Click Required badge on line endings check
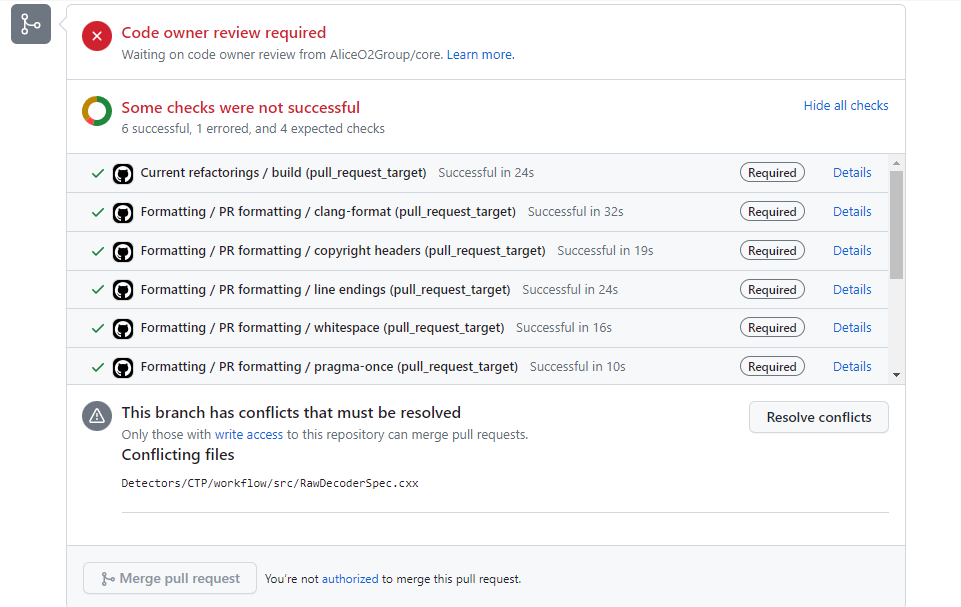This screenshot has width=961, height=607. 772,289
